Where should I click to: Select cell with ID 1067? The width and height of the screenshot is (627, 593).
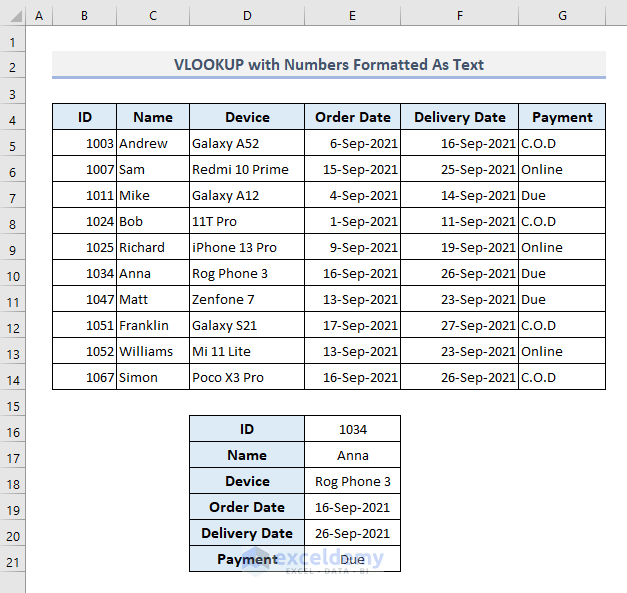point(84,377)
